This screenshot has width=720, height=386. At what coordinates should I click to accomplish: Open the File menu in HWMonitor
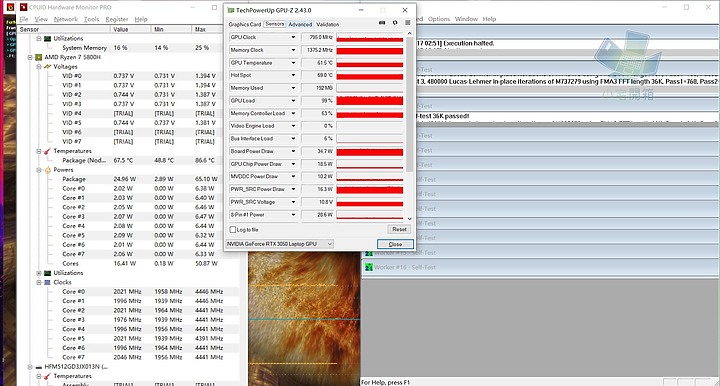pos(24,19)
